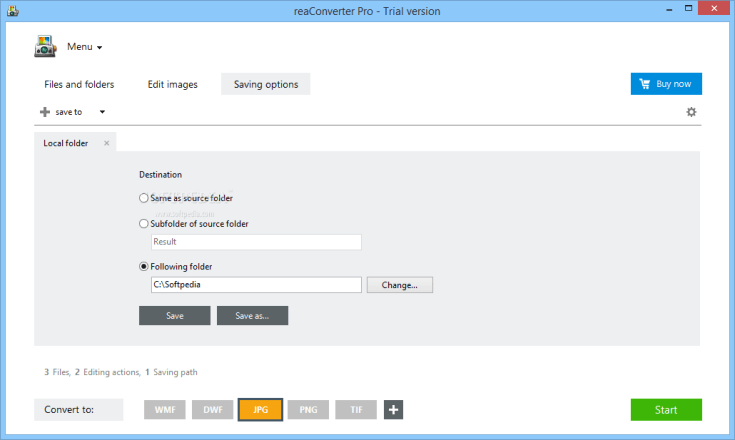Click the reaConverter app logo icon

(45, 46)
